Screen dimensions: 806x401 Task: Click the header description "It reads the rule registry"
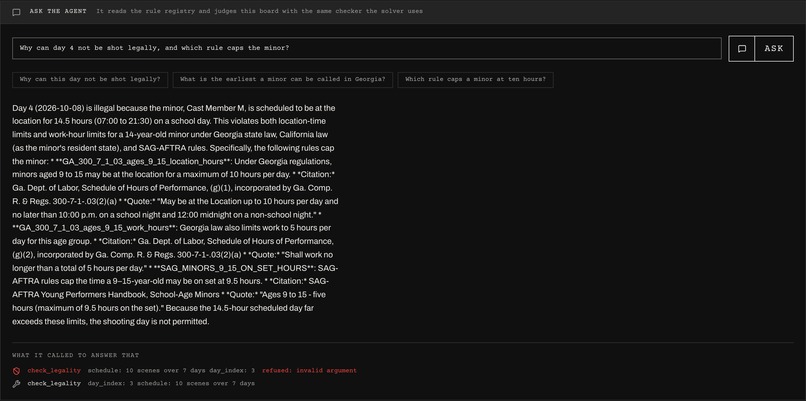point(142,11)
